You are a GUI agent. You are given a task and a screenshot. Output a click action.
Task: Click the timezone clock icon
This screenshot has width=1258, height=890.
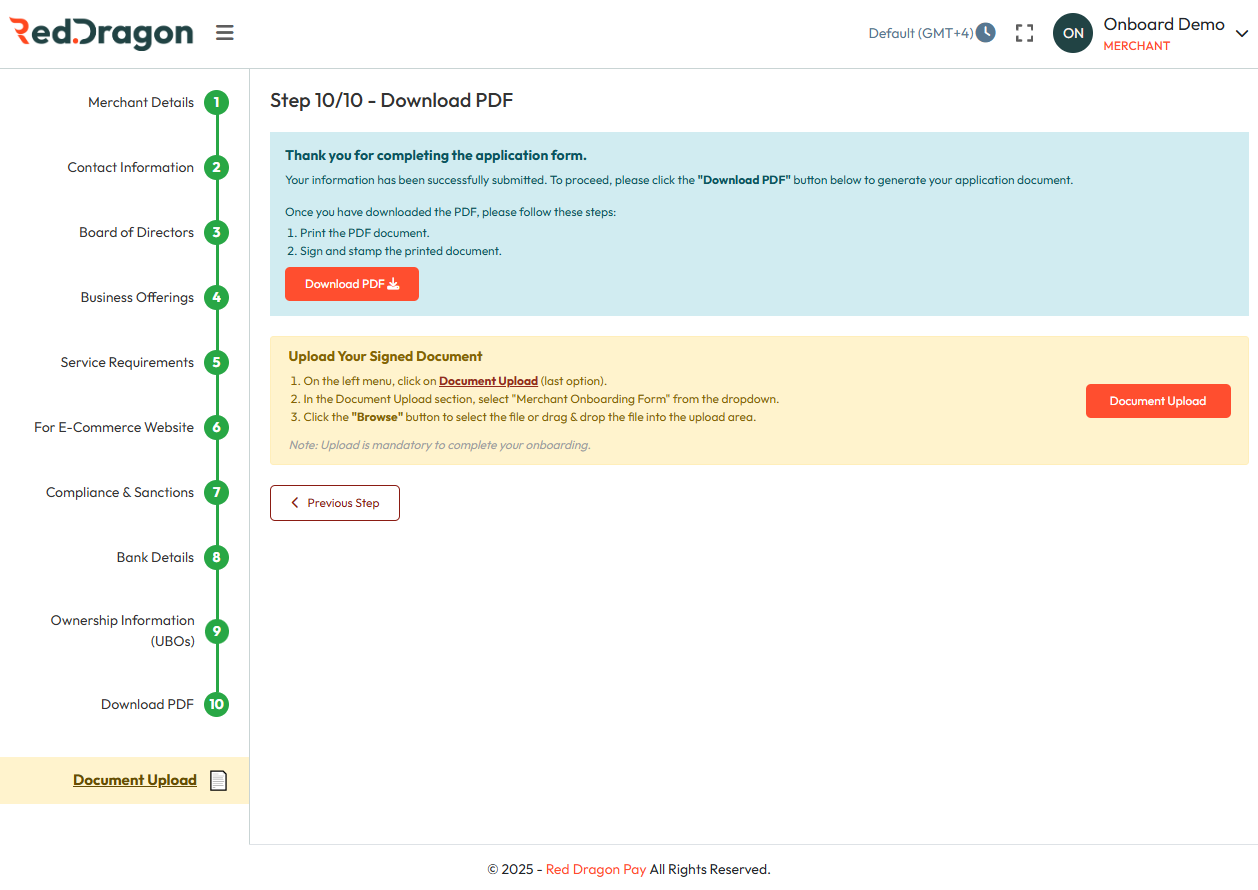(986, 33)
